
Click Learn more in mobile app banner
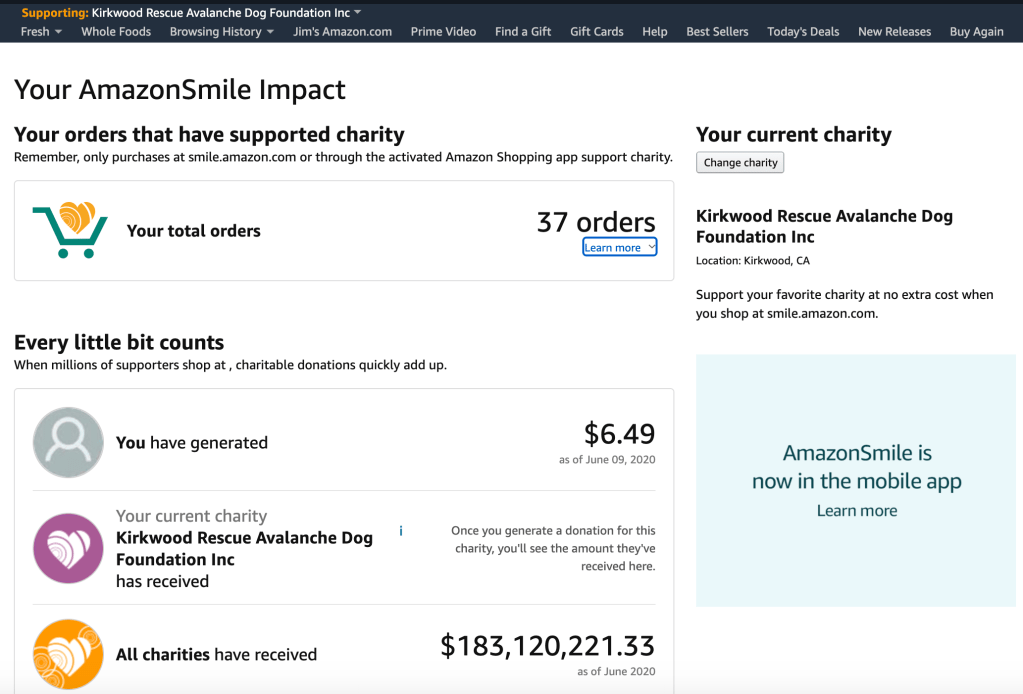[857, 510]
